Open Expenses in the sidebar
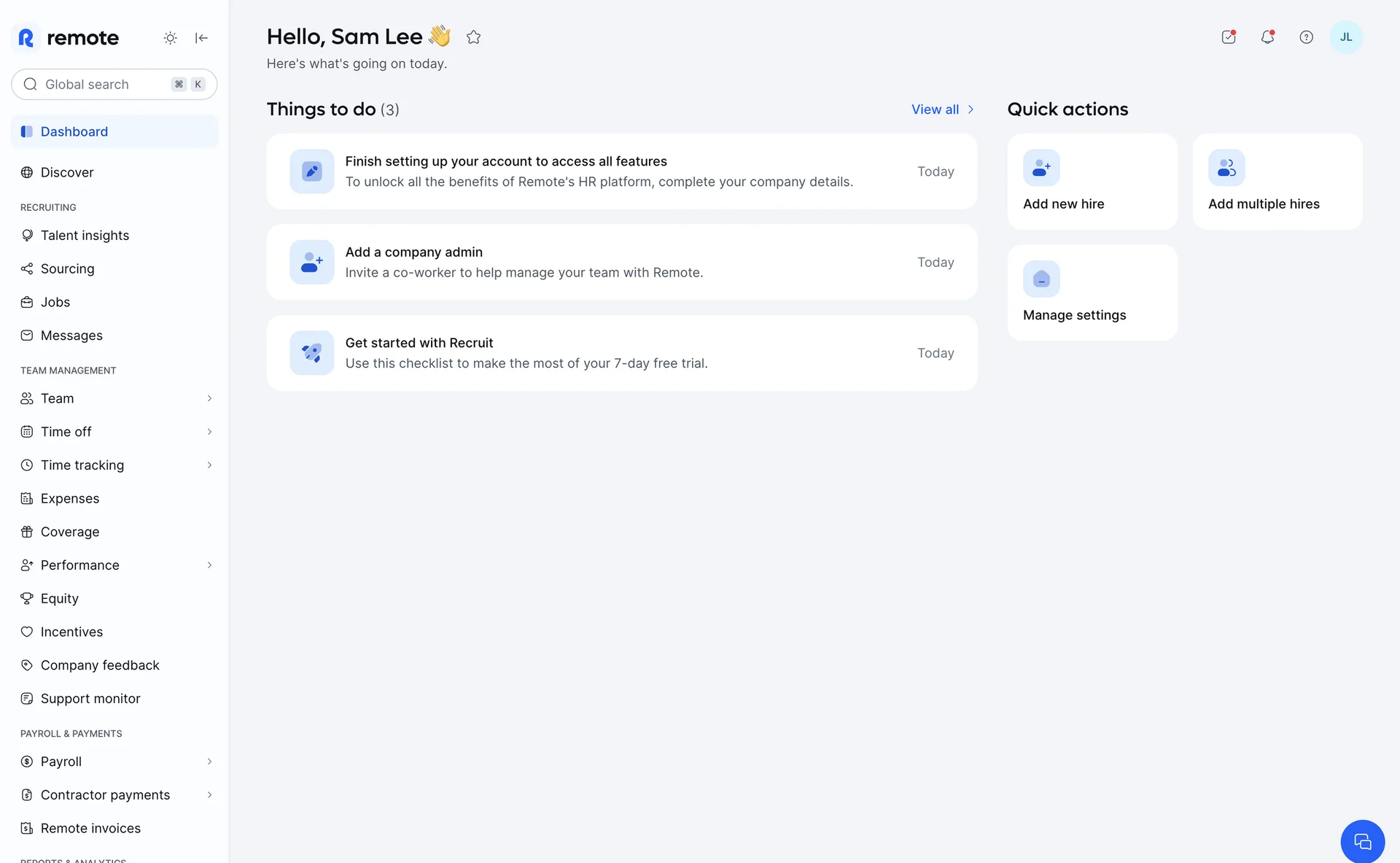The width and height of the screenshot is (1400, 863). pos(114,498)
